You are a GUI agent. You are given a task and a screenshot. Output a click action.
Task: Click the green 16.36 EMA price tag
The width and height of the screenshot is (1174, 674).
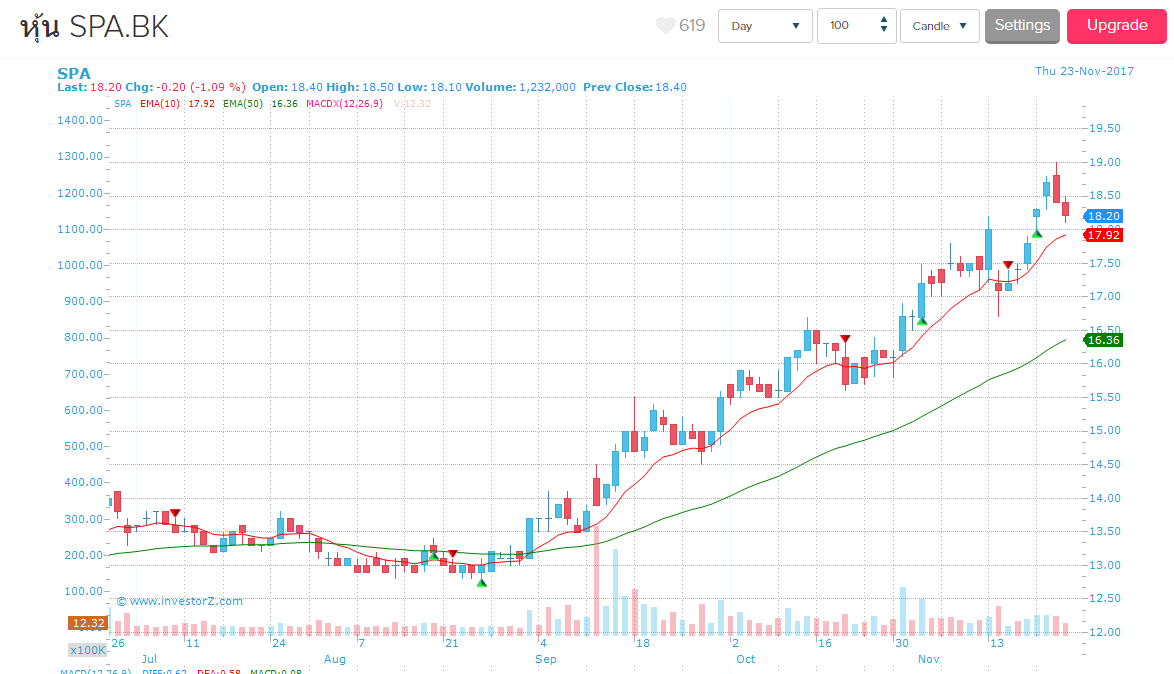(1103, 340)
